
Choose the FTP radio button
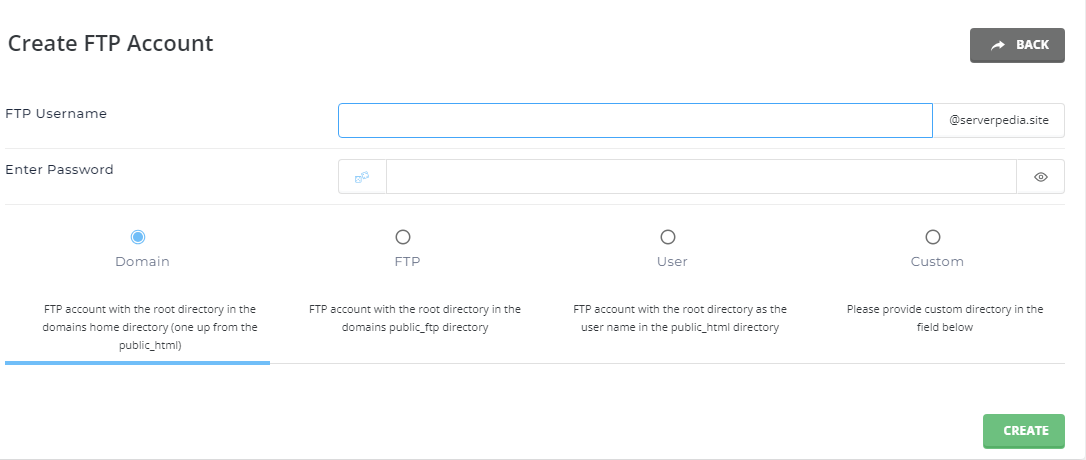(403, 237)
